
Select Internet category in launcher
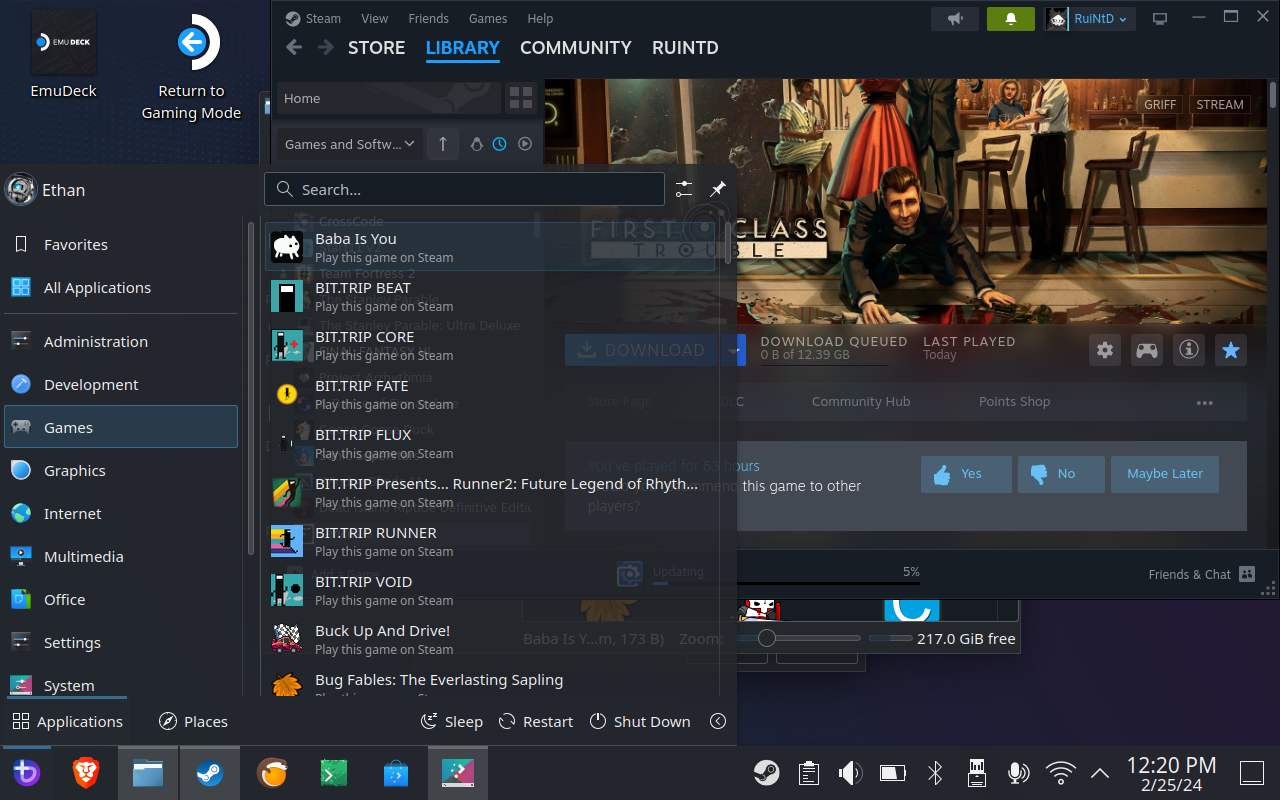(x=121, y=513)
